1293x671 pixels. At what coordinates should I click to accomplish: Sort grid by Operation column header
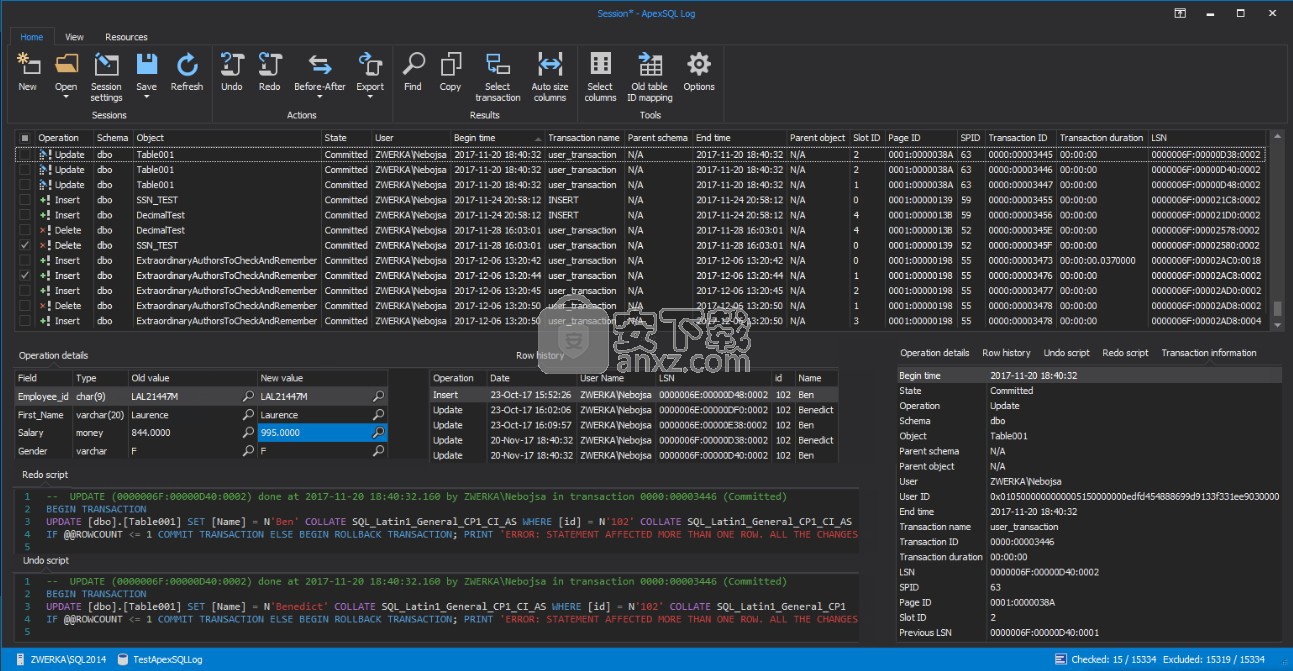click(65, 138)
